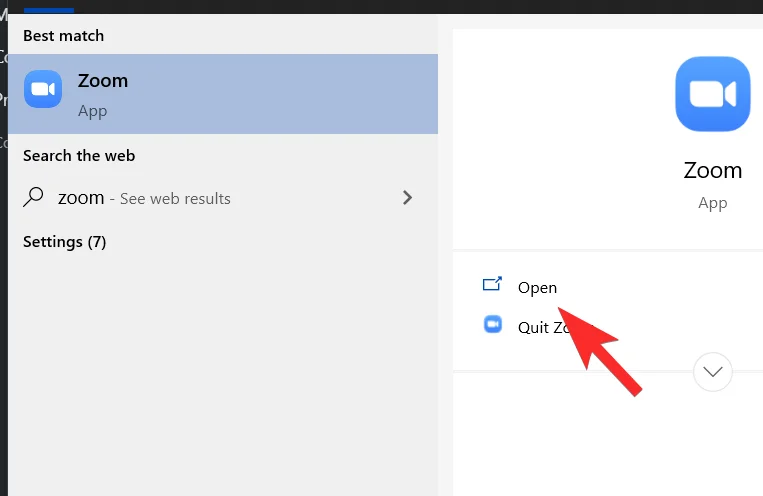The height and width of the screenshot is (496, 763).
Task: Open the 'See web results' link
Action: (175, 199)
